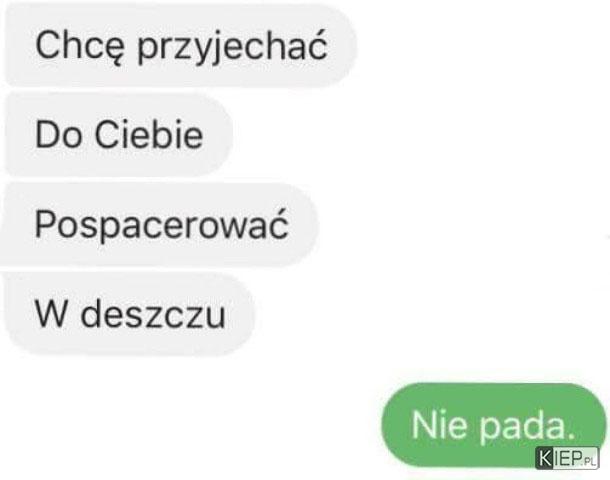Click the dark K square in watermark

click(x=545, y=458)
